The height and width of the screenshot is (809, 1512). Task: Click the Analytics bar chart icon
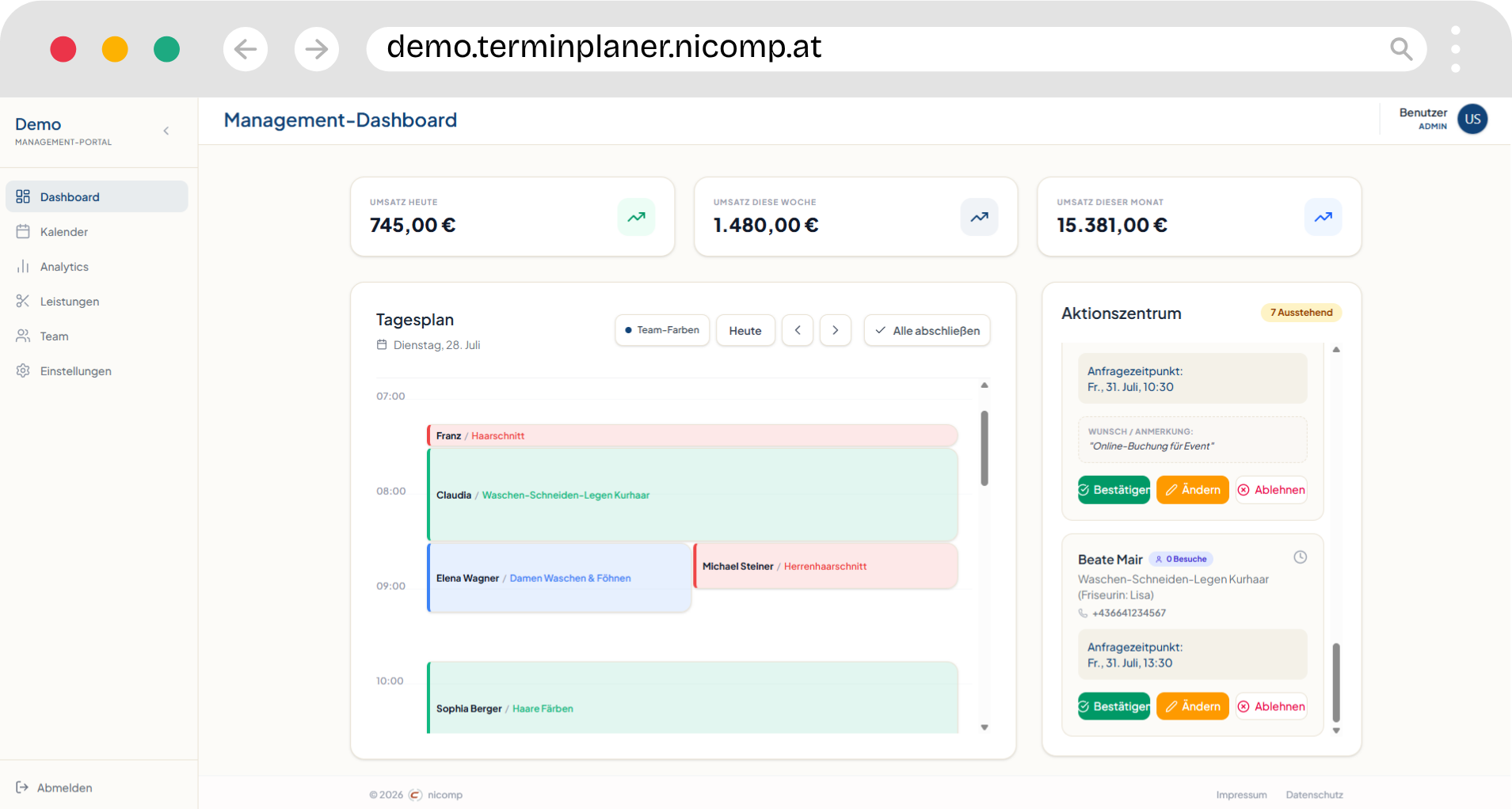pyautogui.click(x=23, y=266)
